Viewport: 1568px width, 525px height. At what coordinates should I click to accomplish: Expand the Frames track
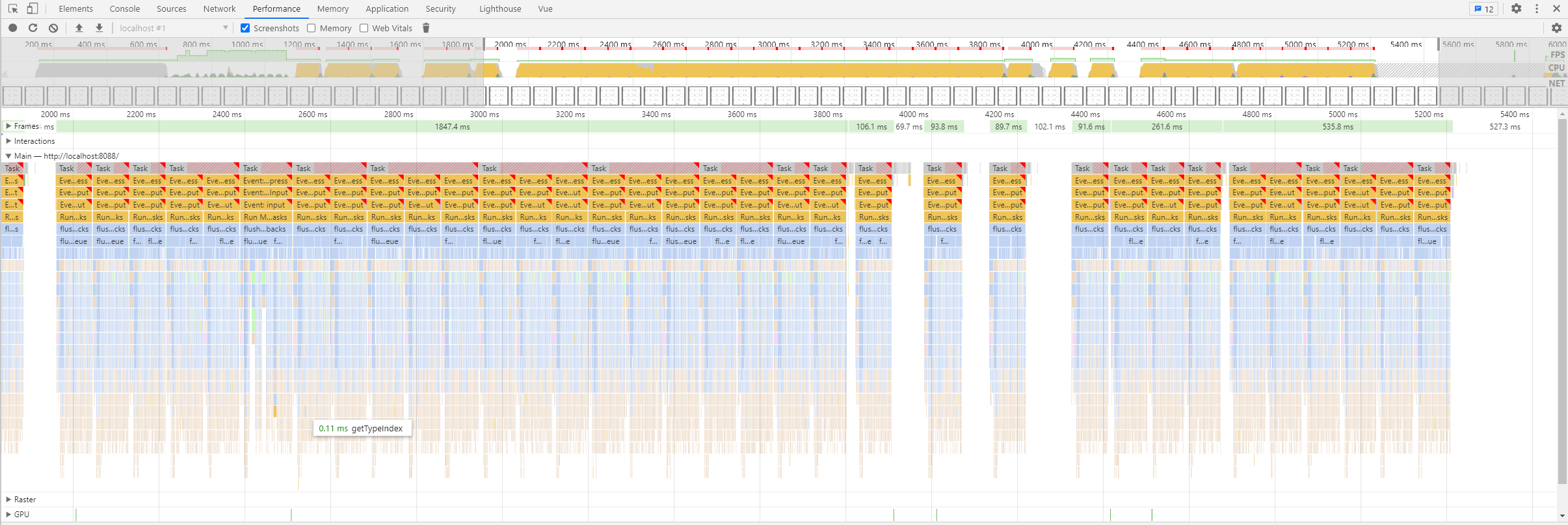8,126
